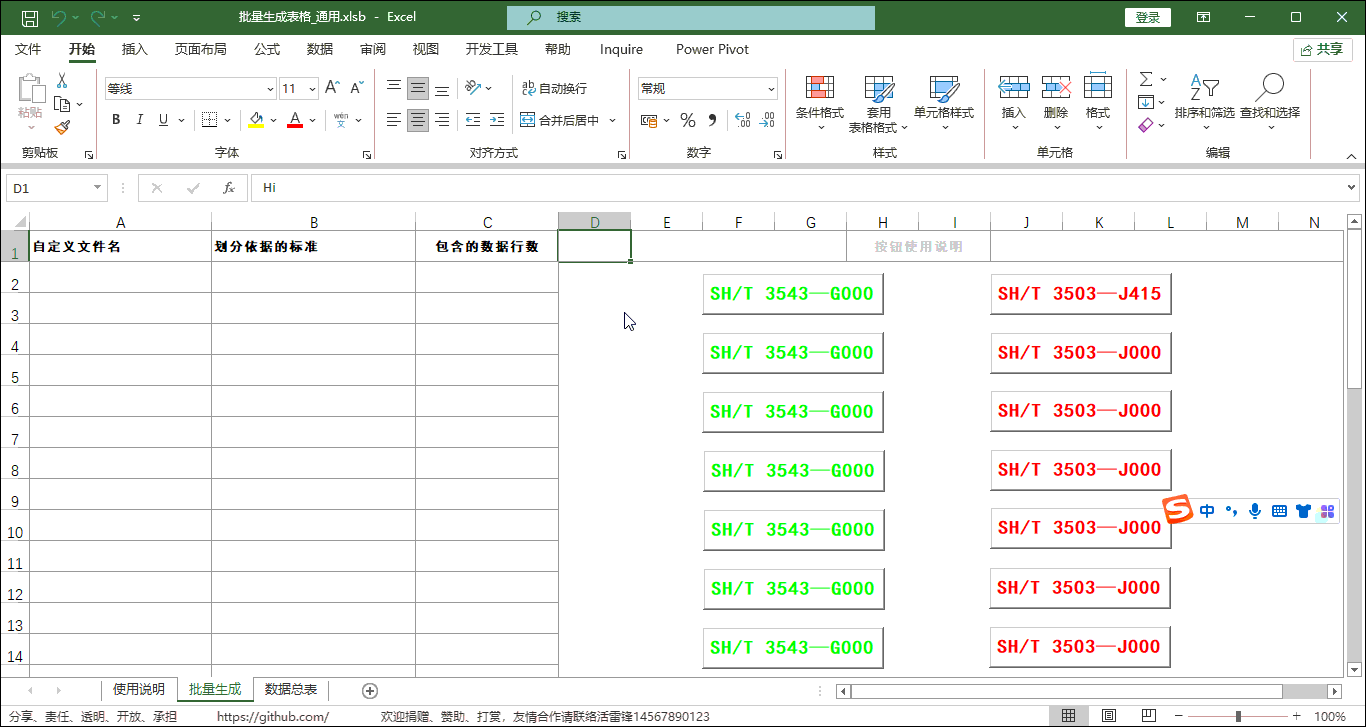Viewport: 1366px width, 727px height.
Task: Open the 公式 ribbon tab
Action: click(267, 49)
